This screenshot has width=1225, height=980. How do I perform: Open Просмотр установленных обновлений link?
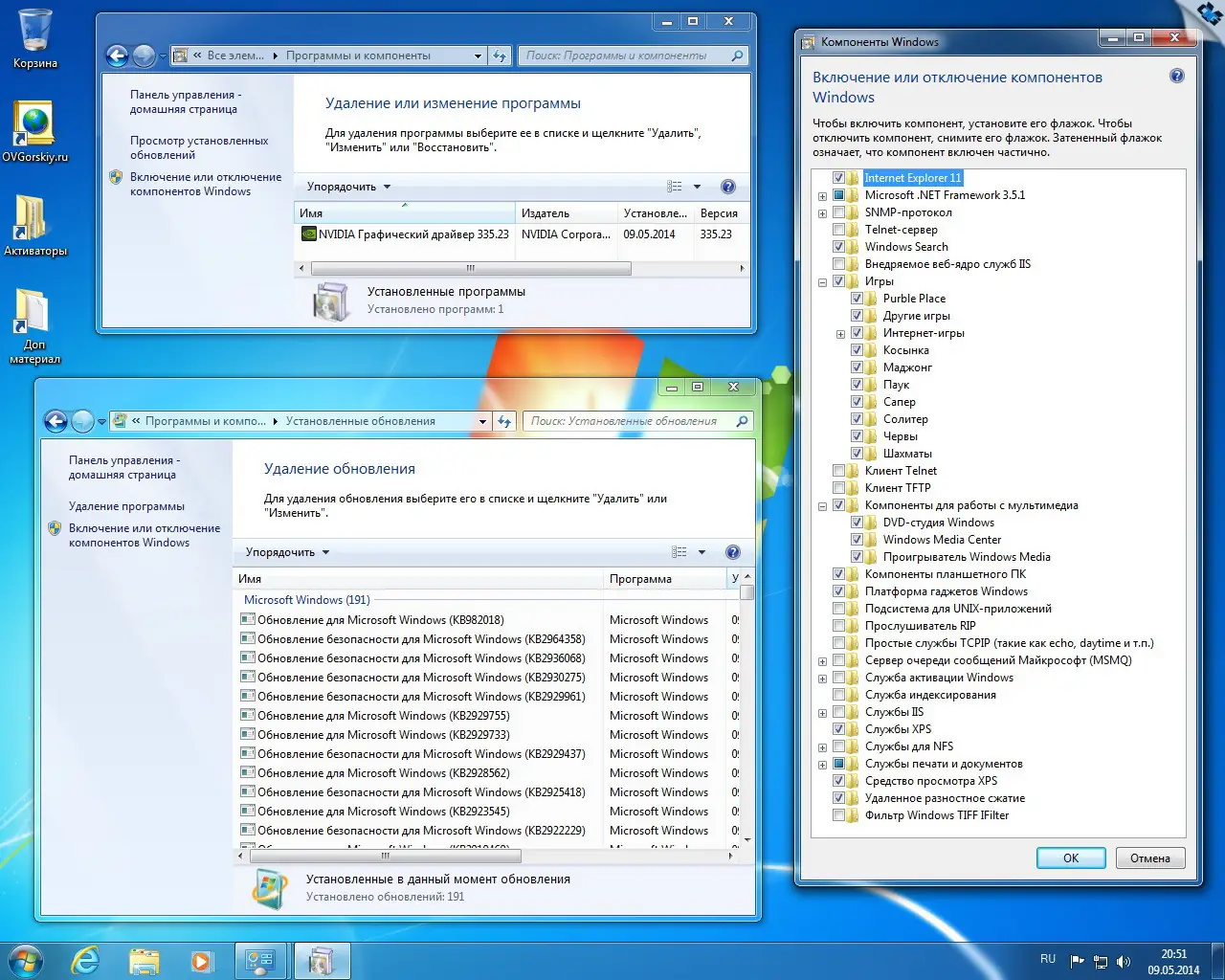pos(199,147)
